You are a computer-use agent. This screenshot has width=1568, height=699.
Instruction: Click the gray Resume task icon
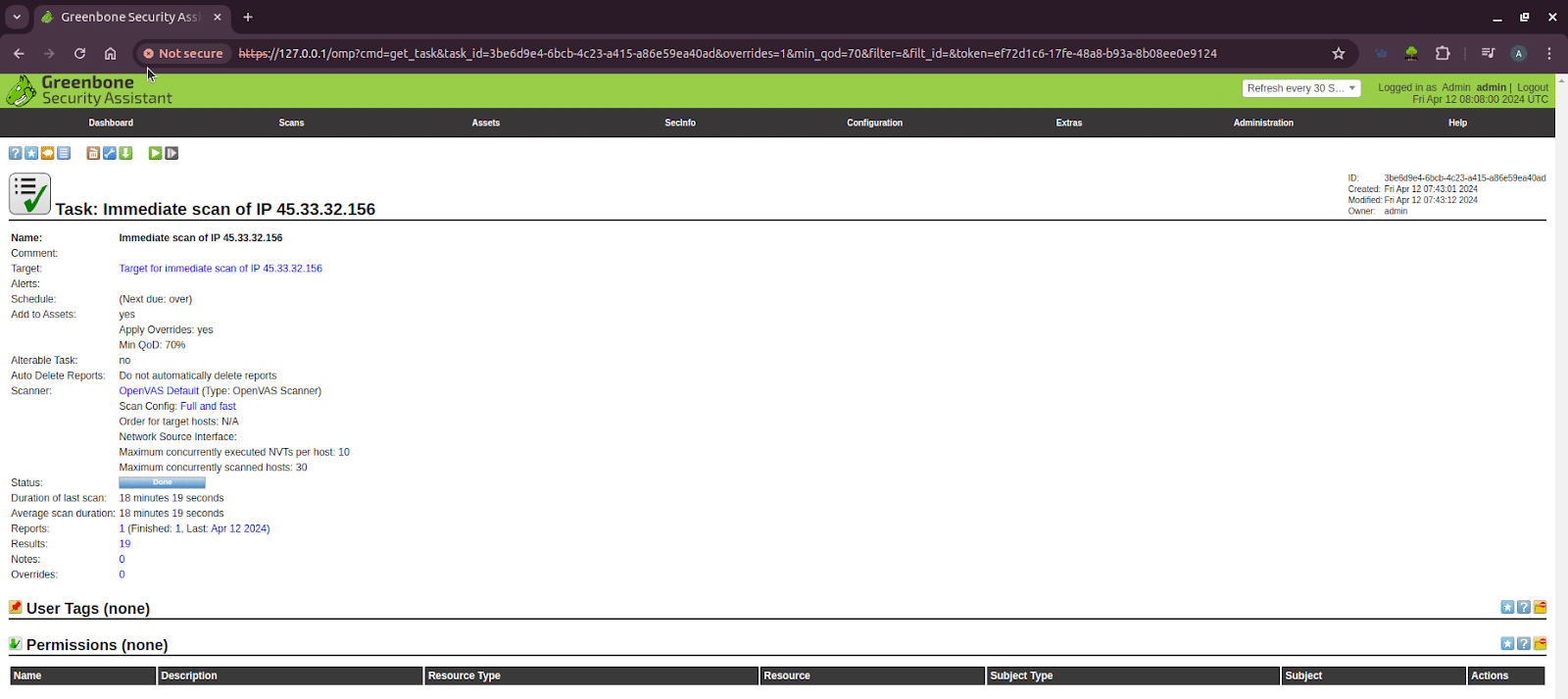pyautogui.click(x=171, y=153)
